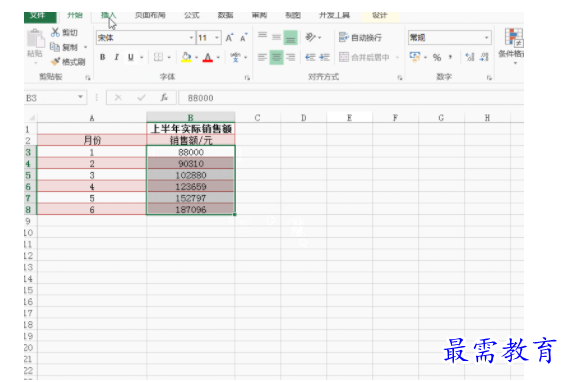Click the Name Box showing B3
Image resolution: width=565 pixels, height=382 pixels.
pos(55,98)
